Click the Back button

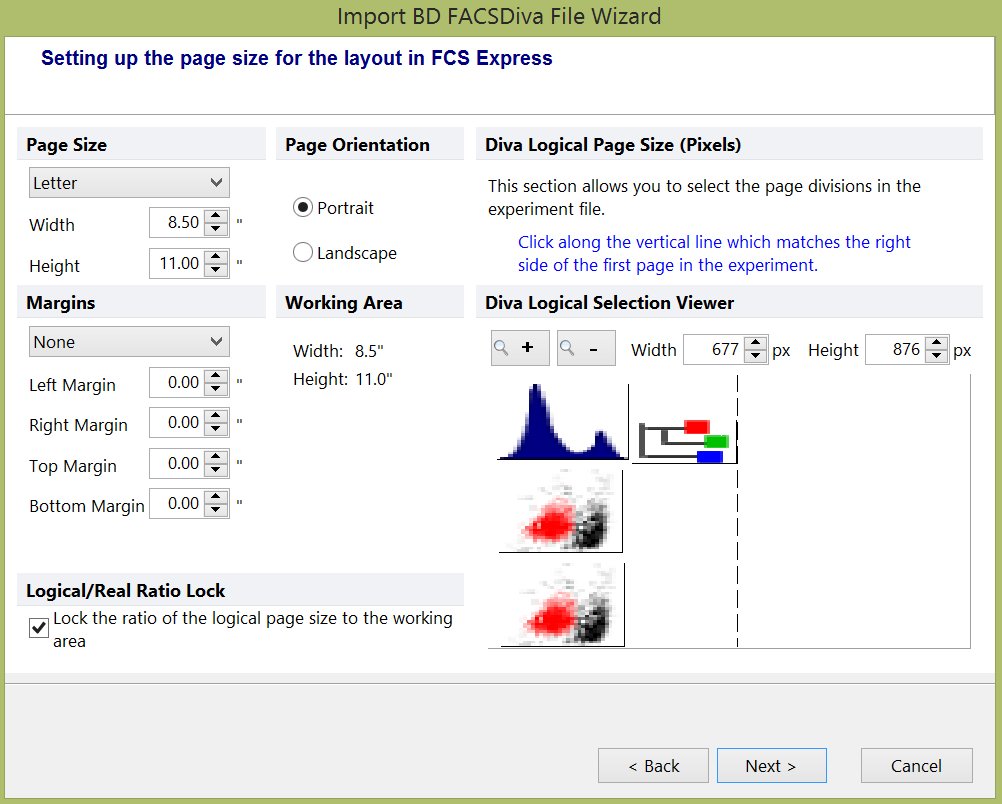pos(653,766)
